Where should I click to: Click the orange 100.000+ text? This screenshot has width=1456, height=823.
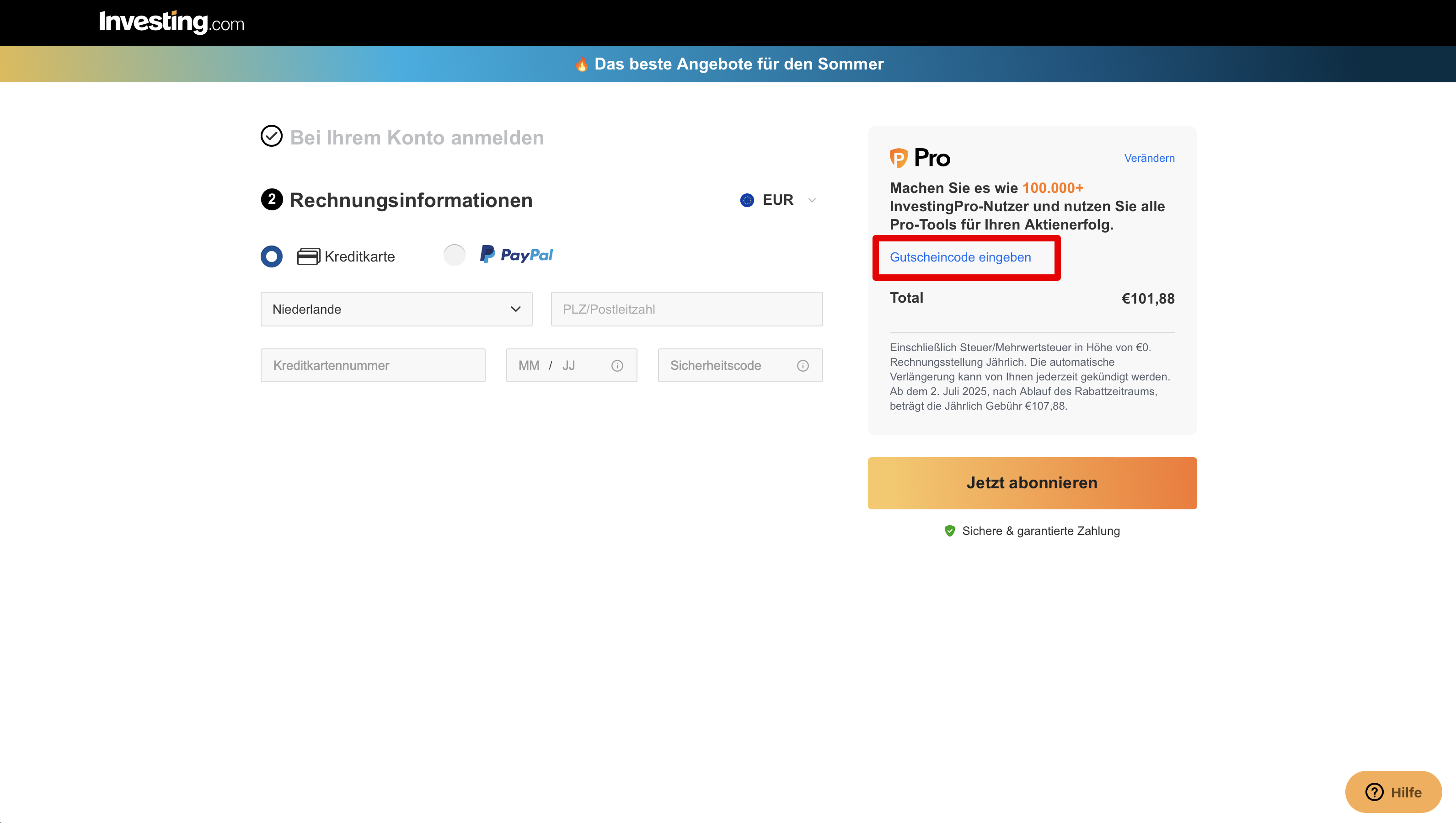[1053, 187]
